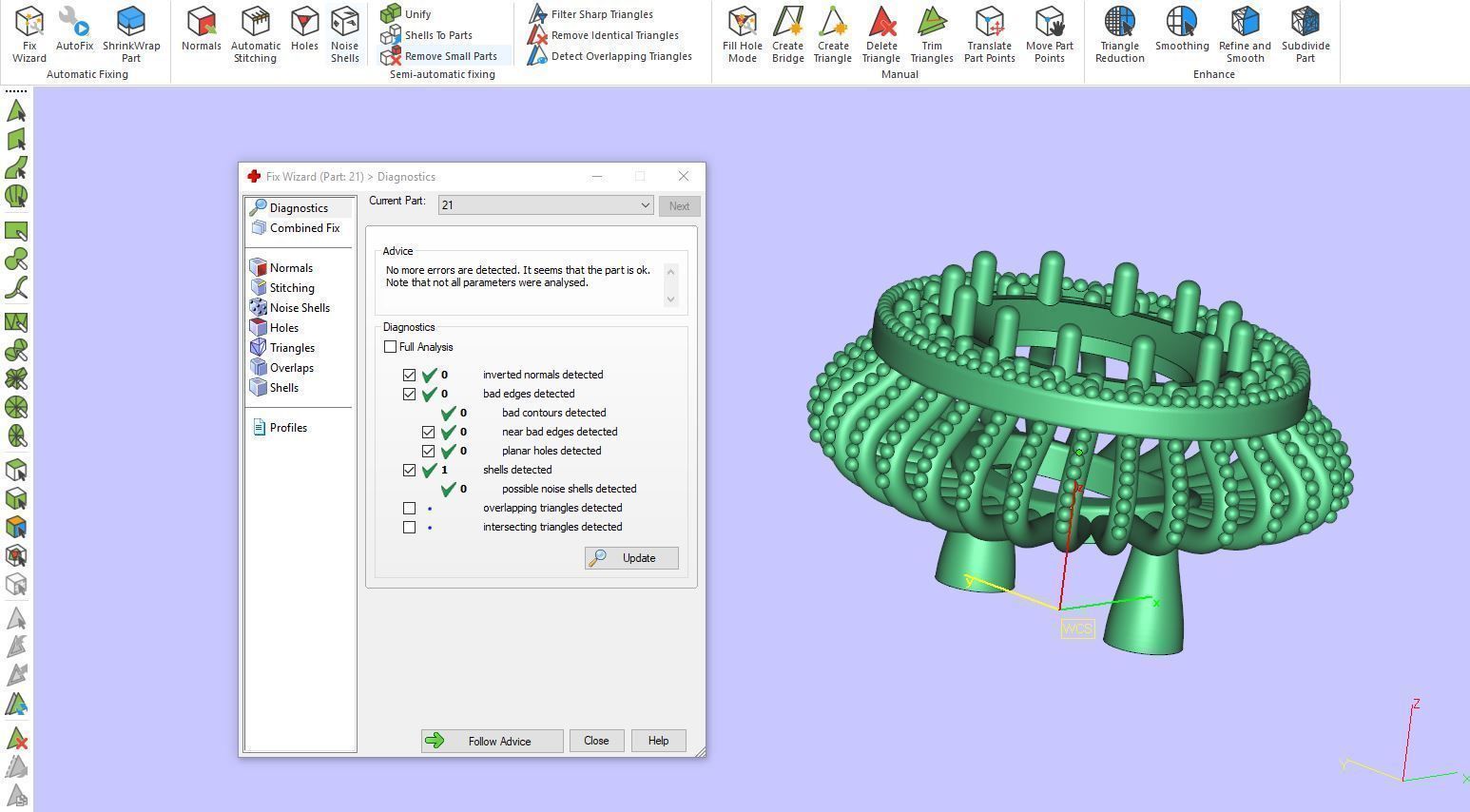This screenshot has width=1470, height=812.
Task: Select Unify in semi-automatic fixing
Action: [x=406, y=14]
